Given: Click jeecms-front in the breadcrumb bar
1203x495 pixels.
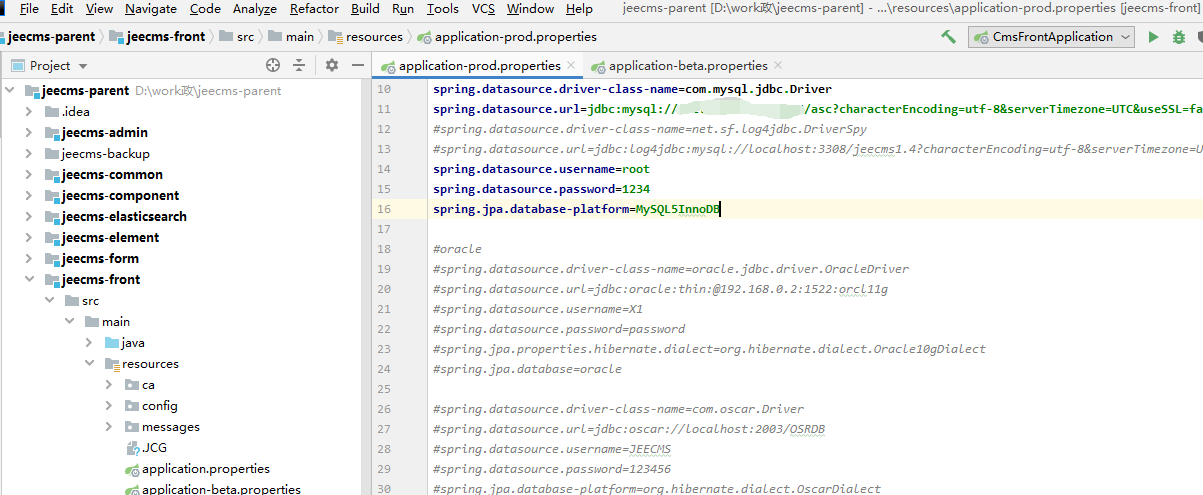Looking at the screenshot, I should pos(167,37).
